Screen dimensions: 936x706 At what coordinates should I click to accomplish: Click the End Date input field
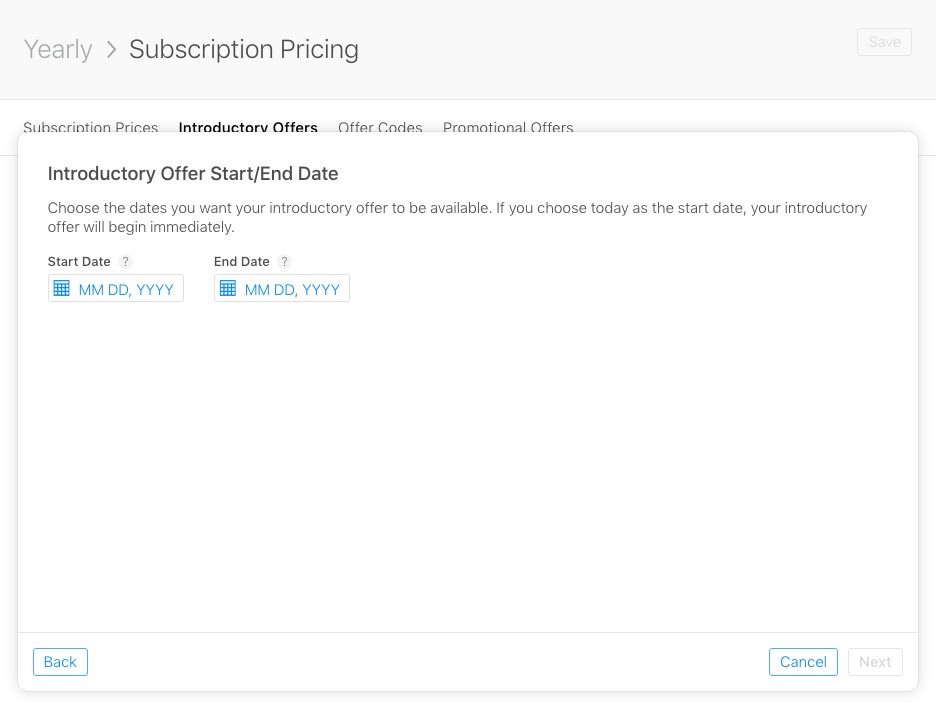pos(292,289)
